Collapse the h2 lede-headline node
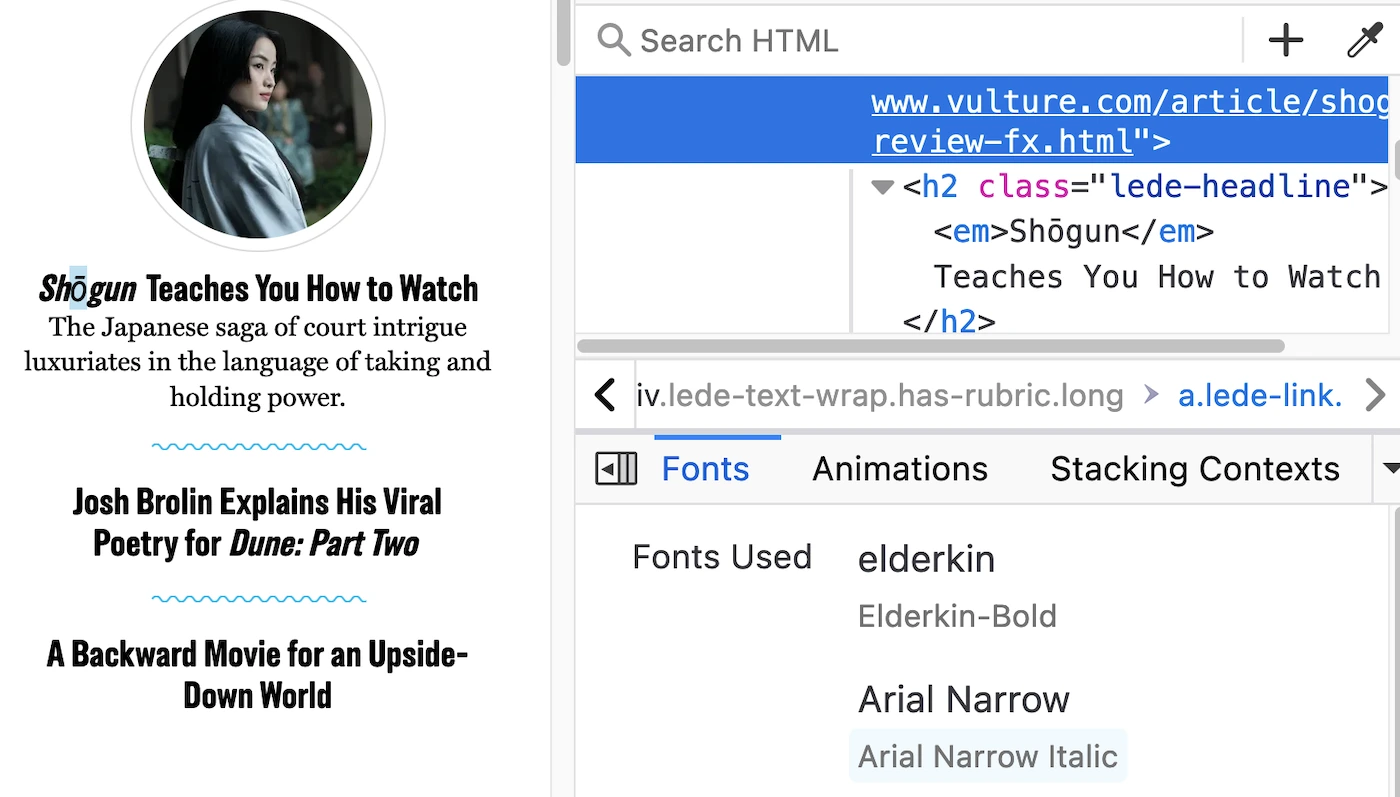Image resolution: width=1400 pixels, height=797 pixels. [x=882, y=187]
